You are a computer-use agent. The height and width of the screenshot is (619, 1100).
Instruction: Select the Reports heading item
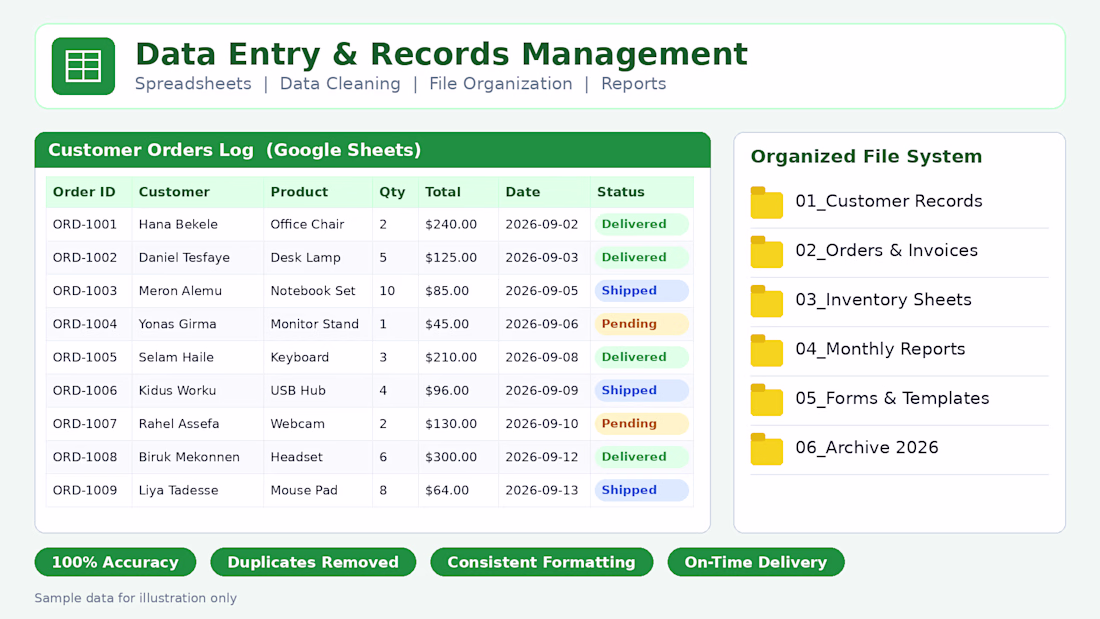click(x=633, y=84)
